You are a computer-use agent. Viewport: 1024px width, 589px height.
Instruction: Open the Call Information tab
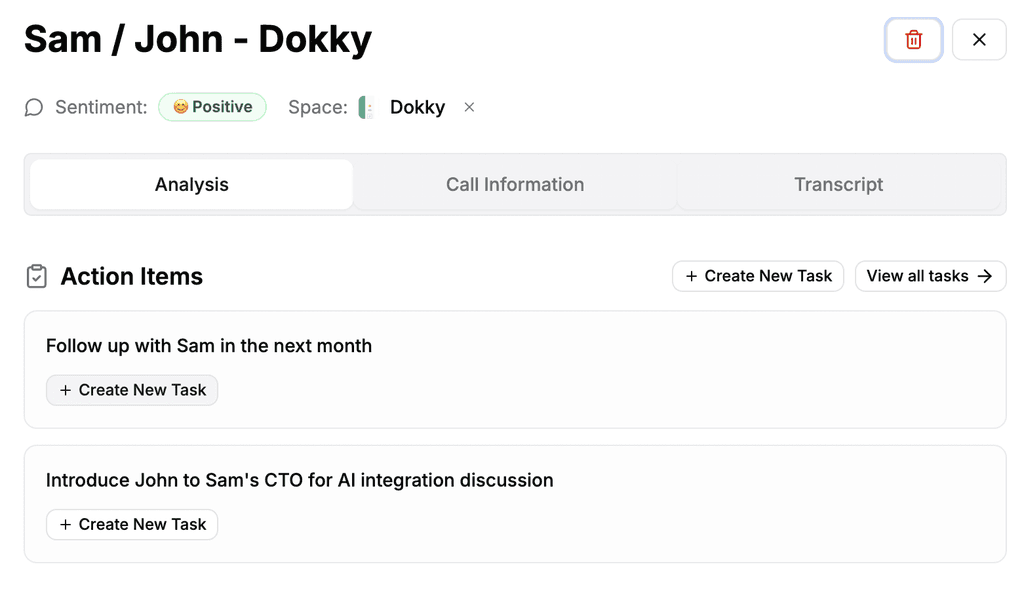click(515, 185)
